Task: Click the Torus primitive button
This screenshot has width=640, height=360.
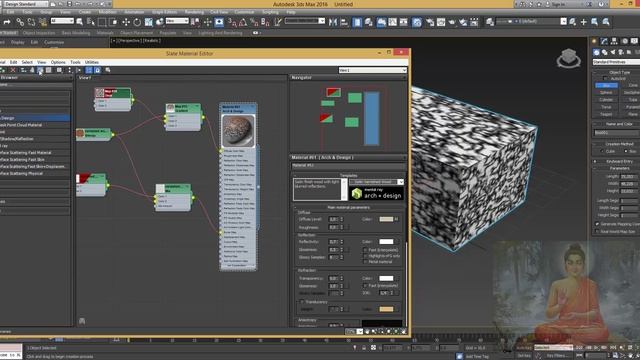Action: pos(606,107)
